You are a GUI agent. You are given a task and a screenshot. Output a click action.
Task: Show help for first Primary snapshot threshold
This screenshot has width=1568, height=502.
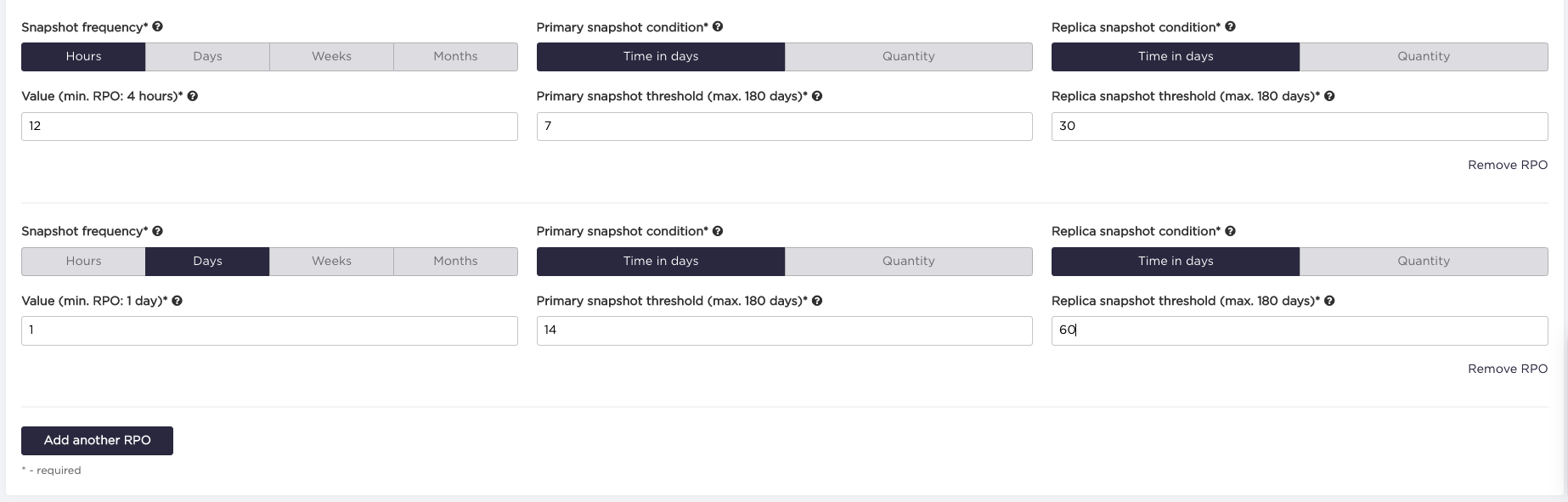[817, 96]
